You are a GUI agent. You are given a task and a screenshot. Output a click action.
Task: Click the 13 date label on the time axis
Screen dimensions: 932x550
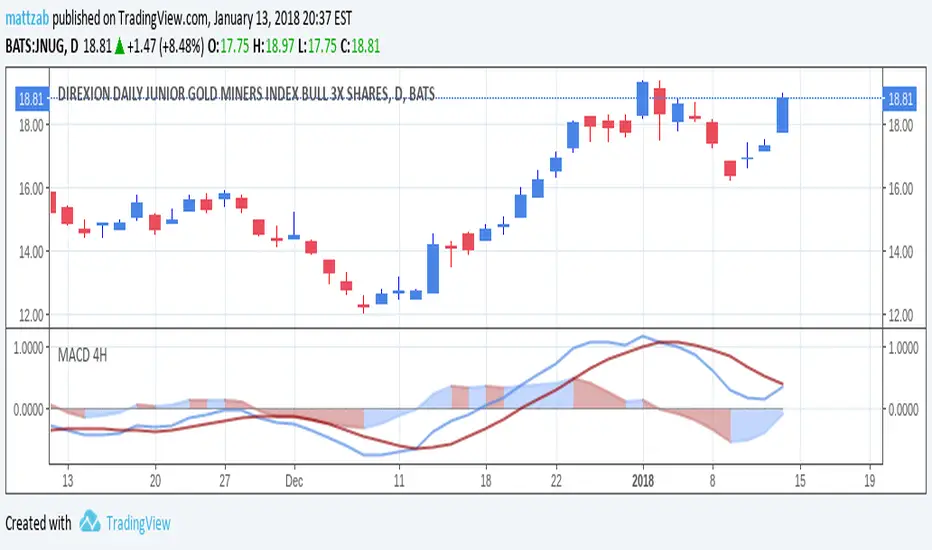(x=67, y=480)
